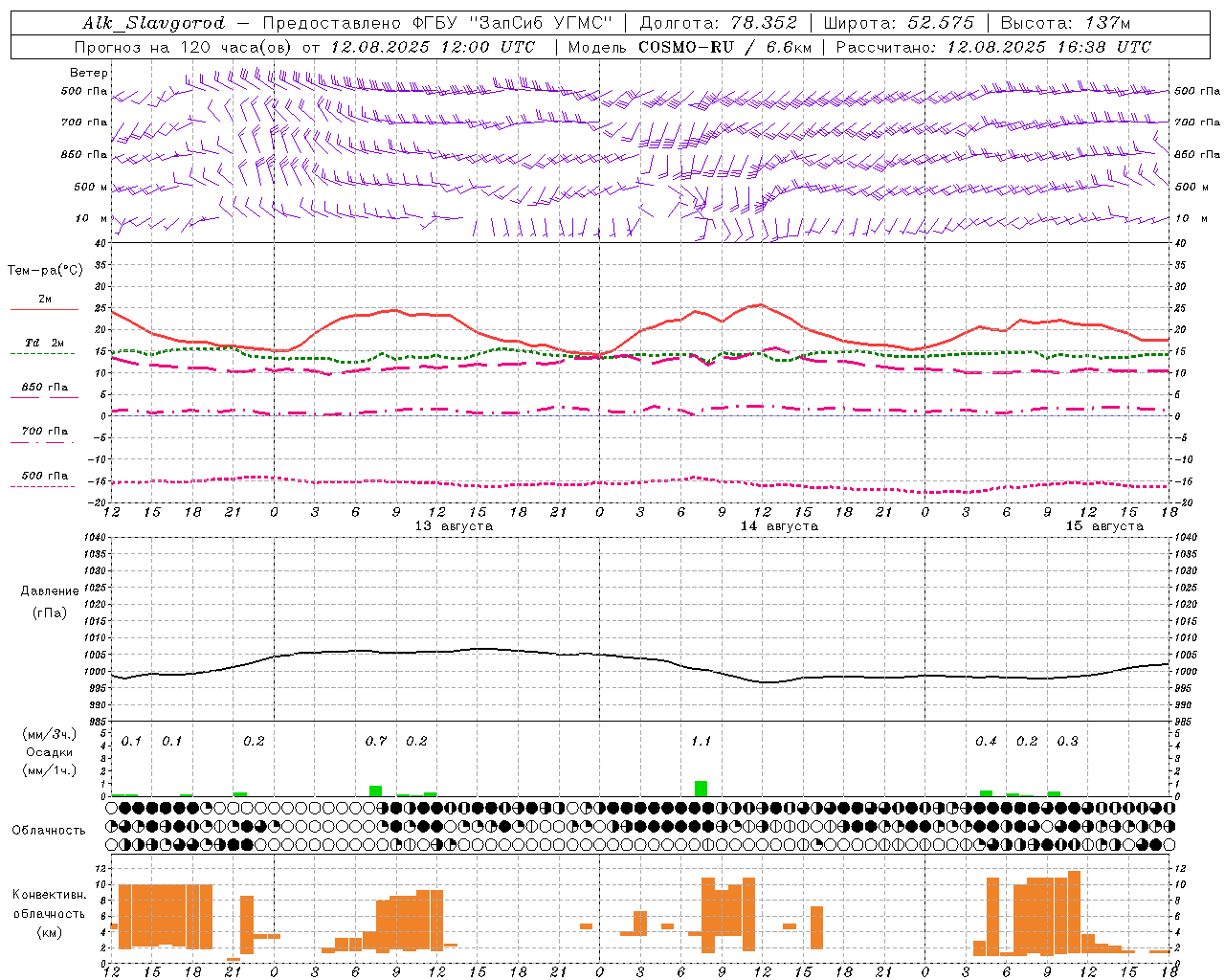Click the (мм/3ч.) precipitation unit label

pos(52,735)
